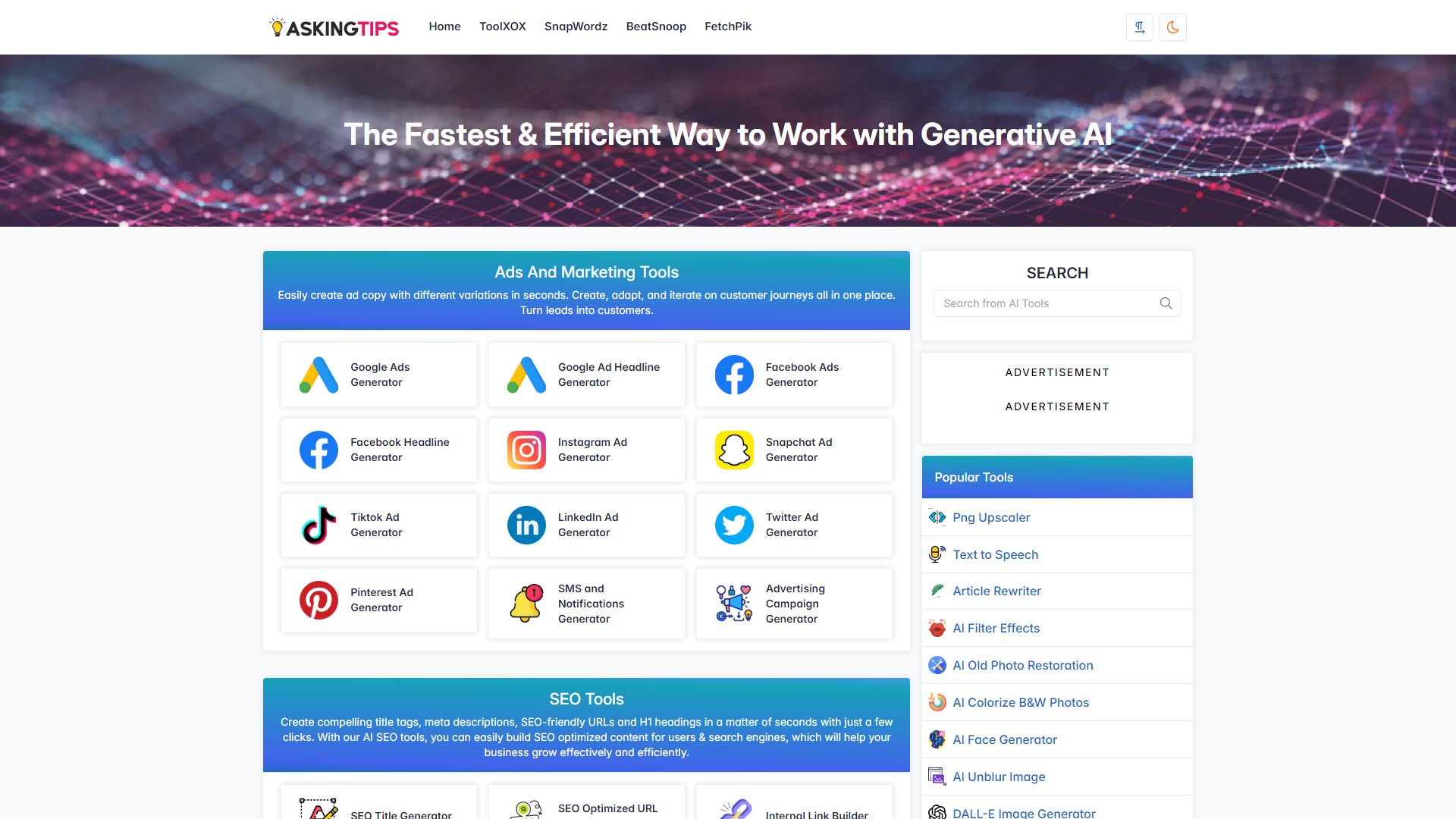Open the Instagram Ad Generator tool

pyautogui.click(x=586, y=449)
